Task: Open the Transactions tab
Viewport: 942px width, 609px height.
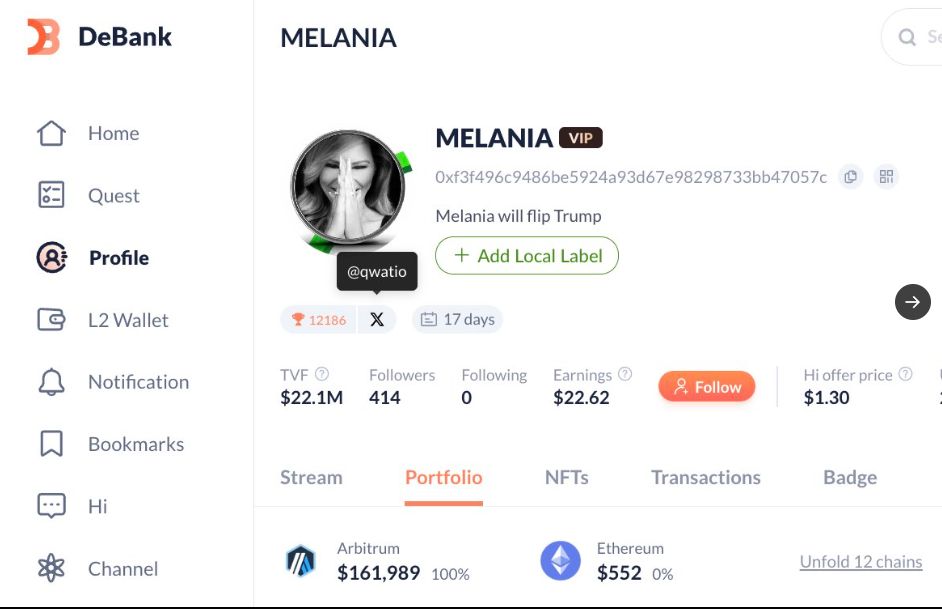Action: pyautogui.click(x=705, y=478)
